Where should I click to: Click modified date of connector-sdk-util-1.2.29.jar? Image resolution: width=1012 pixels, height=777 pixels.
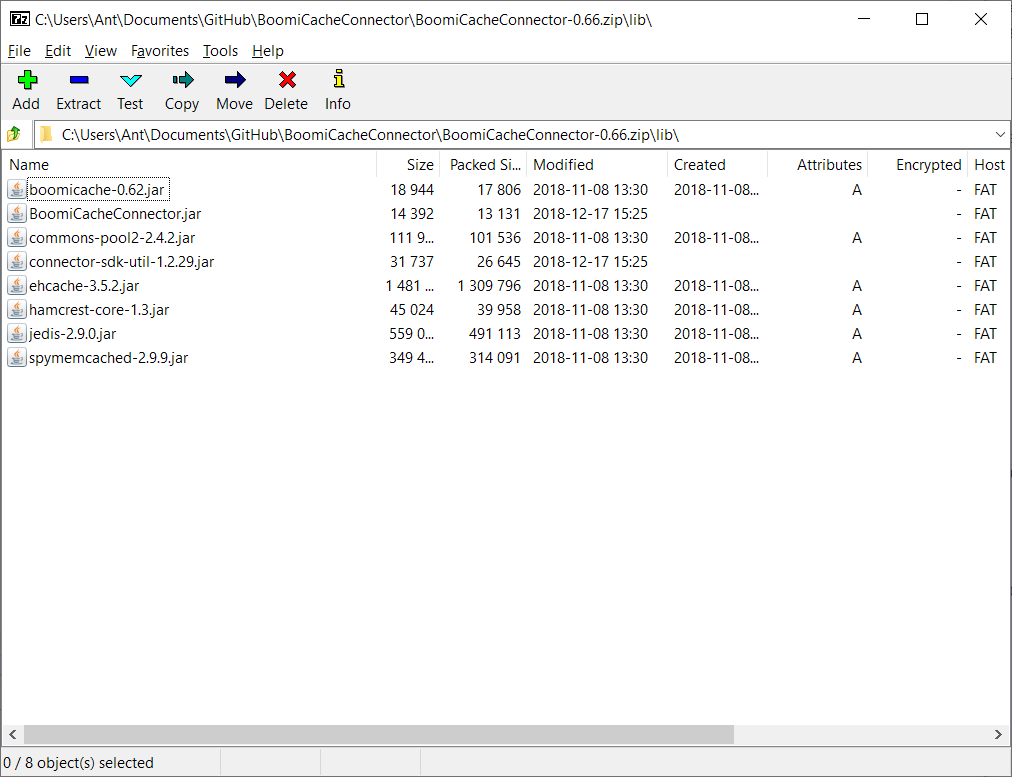point(590,261)
